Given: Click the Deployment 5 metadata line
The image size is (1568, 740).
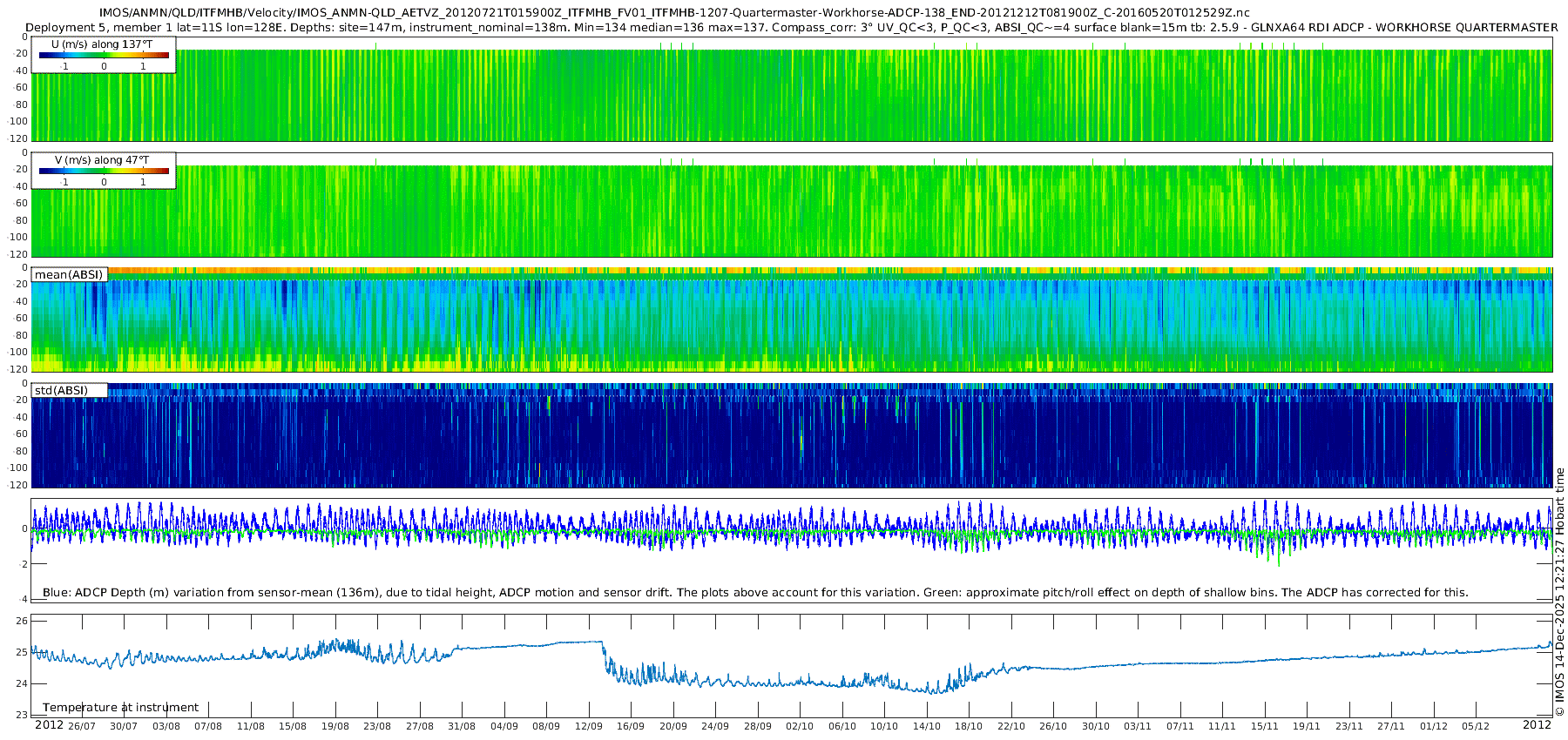Looking at the screenshot, I should (x=791, y=27).
